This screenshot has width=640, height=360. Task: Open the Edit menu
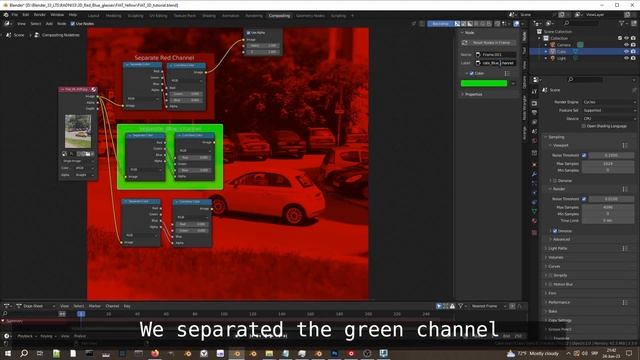tap(26, 15)
